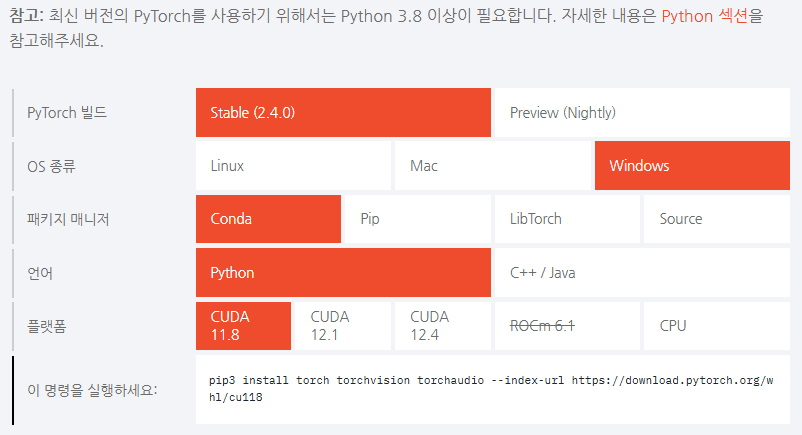Image resolution: width=802 pixels, height=435 pixels.
Task: Click the 이 명령을 실행하세요 label
Action: click(92, 390)
